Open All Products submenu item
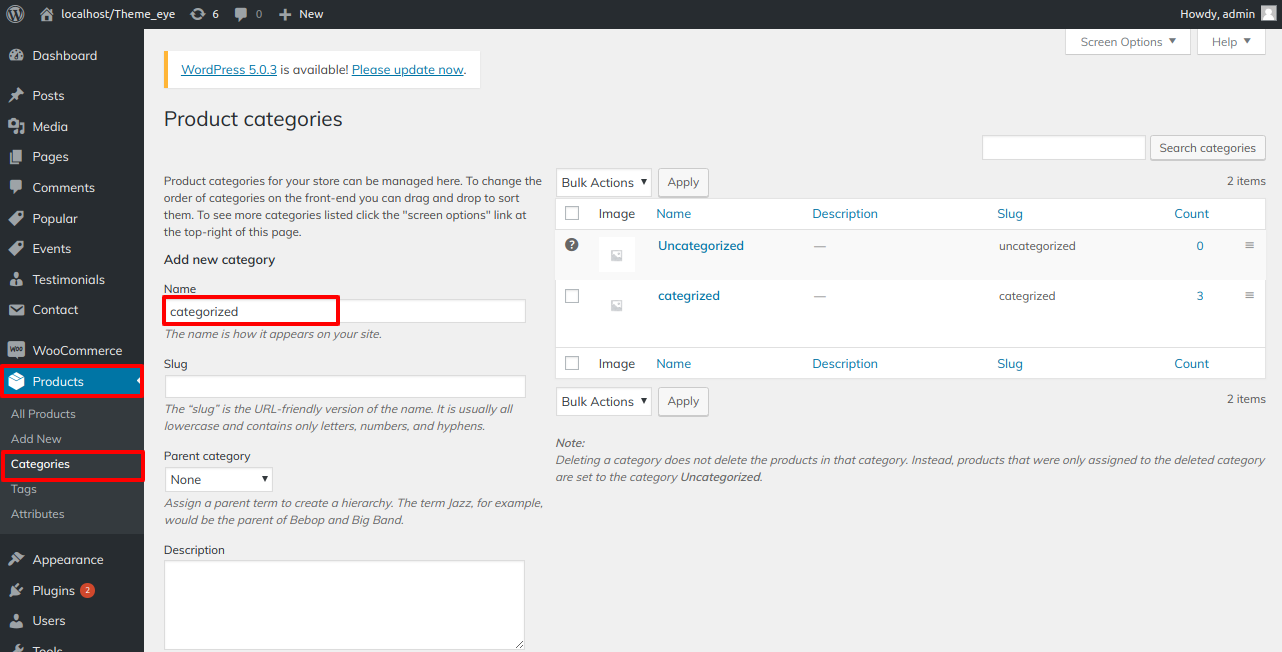1282x652 pixels. pos(43,414)
